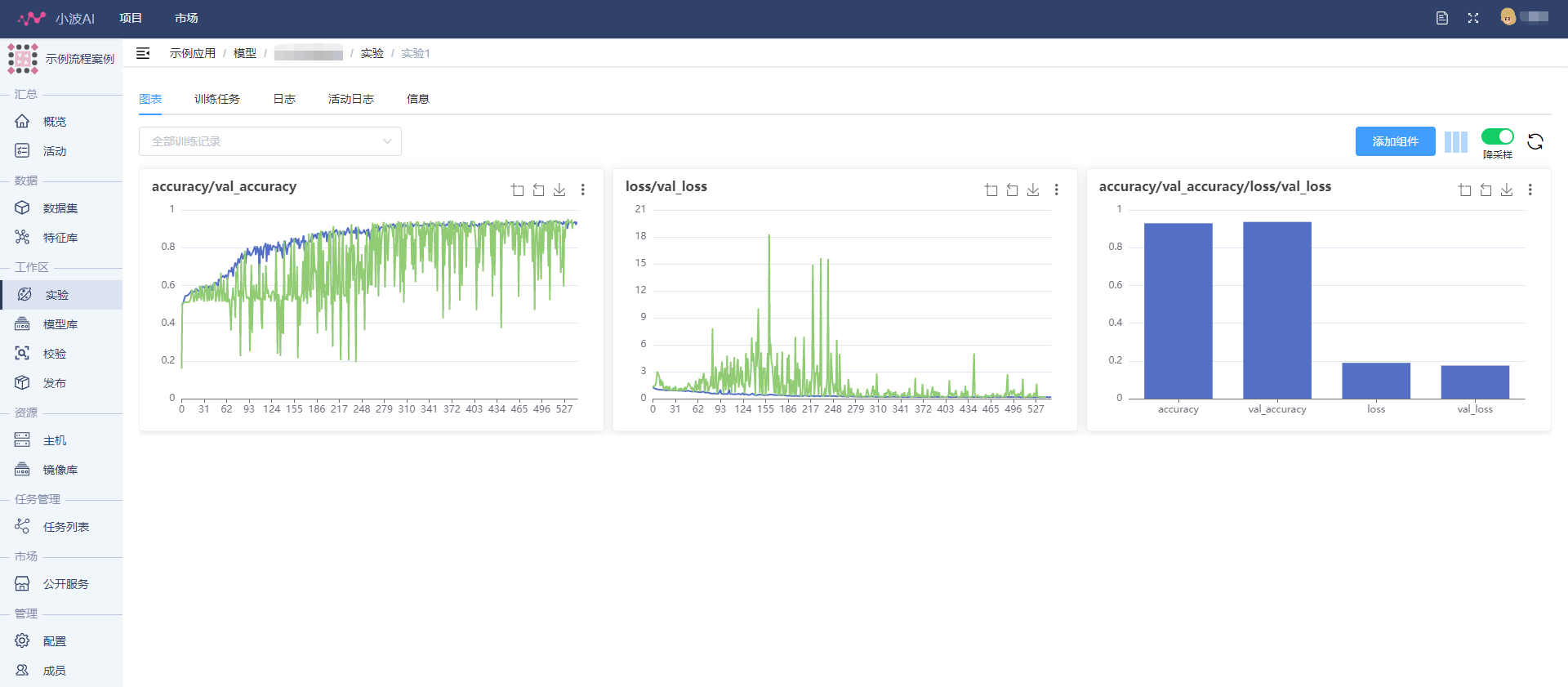Switch to the 日志 tab

(284, 99)
